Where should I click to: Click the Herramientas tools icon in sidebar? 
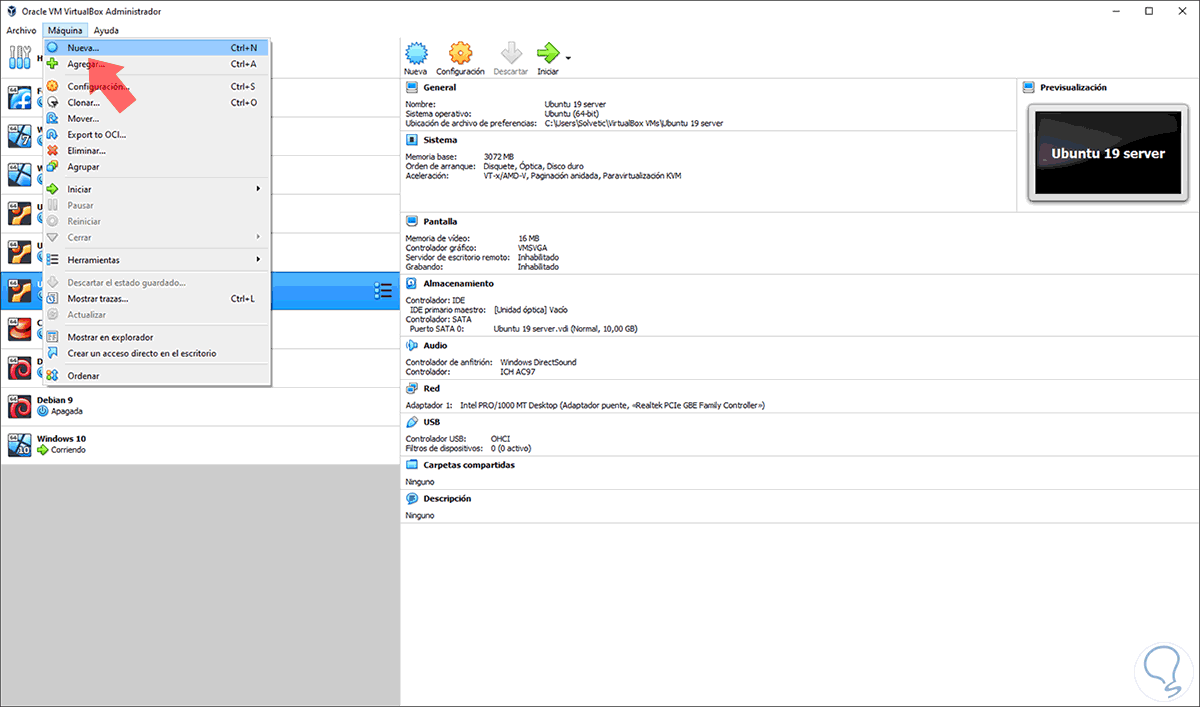point(20,58)
